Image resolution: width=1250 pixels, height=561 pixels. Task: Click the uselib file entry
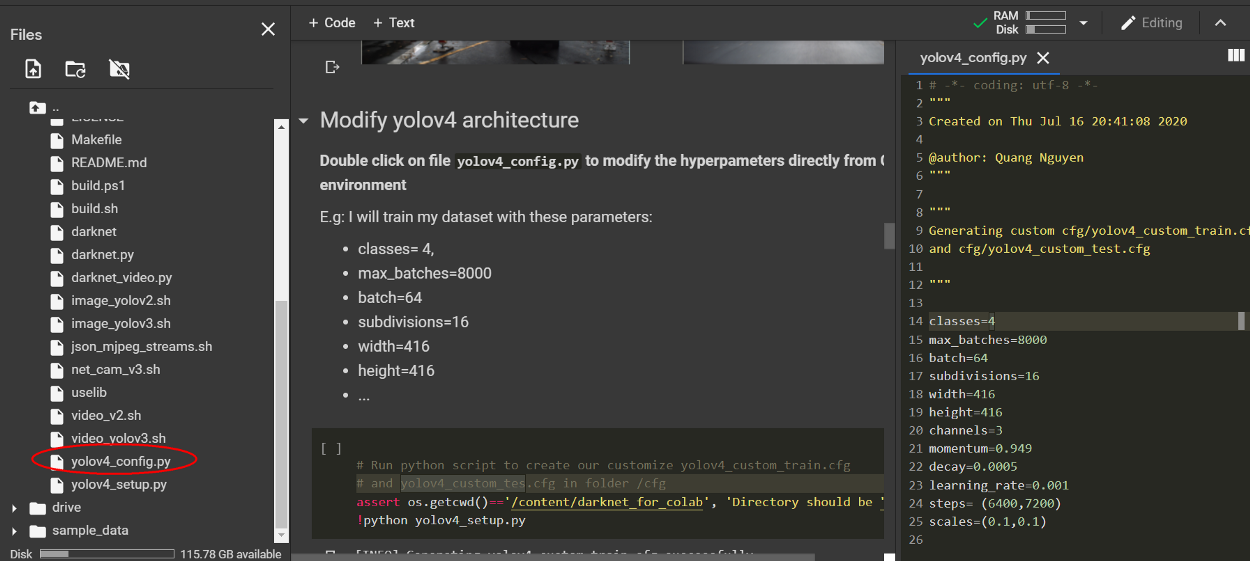pyautogui.click(x=89, y=392)
